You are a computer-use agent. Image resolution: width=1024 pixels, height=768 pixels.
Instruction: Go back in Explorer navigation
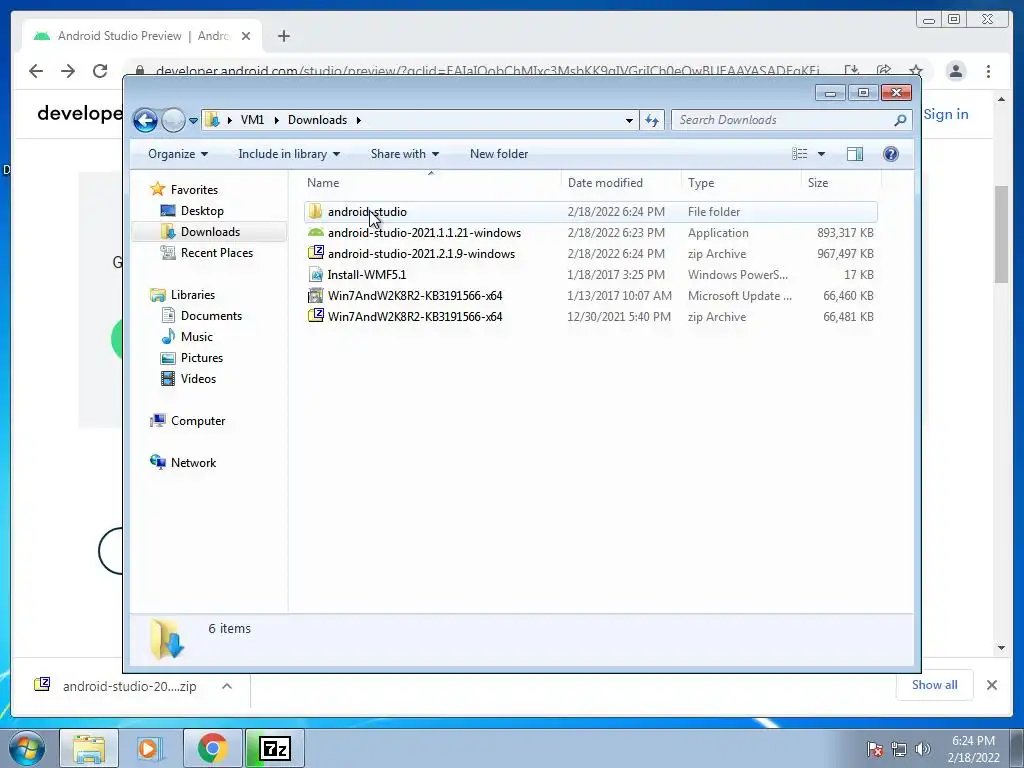click(145, 120)
